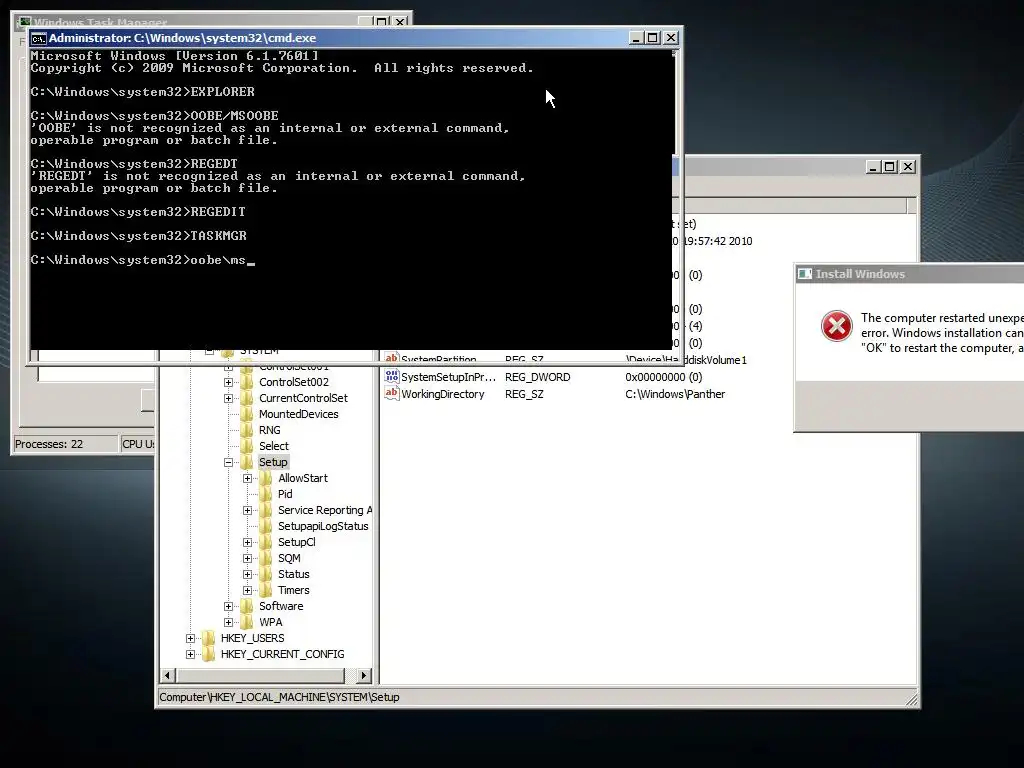Maximize the cmd.exe window

[x=652, y=38]
